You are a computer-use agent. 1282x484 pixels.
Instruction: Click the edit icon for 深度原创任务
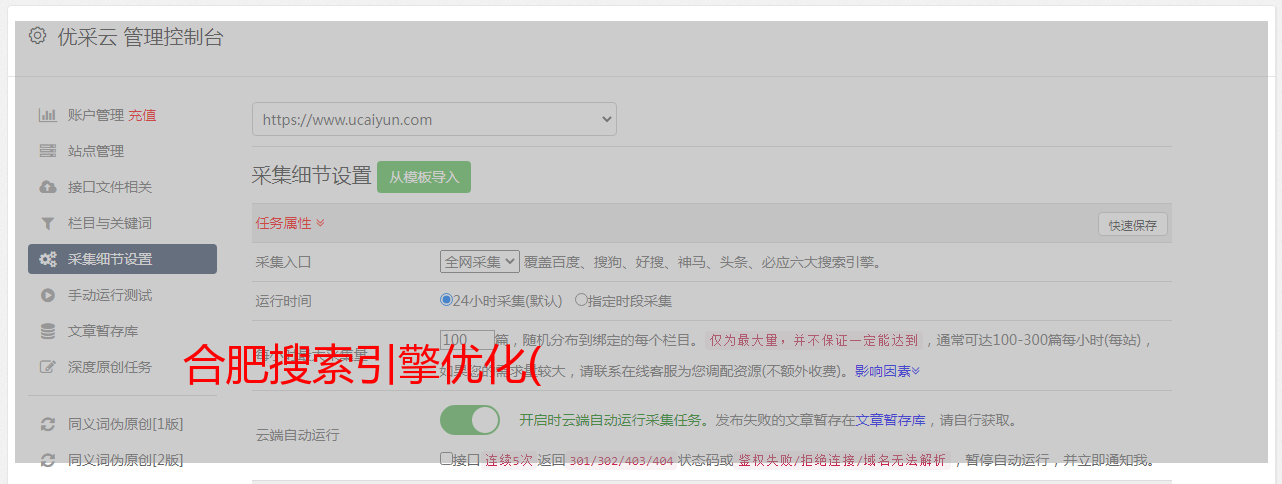point(47,367)
